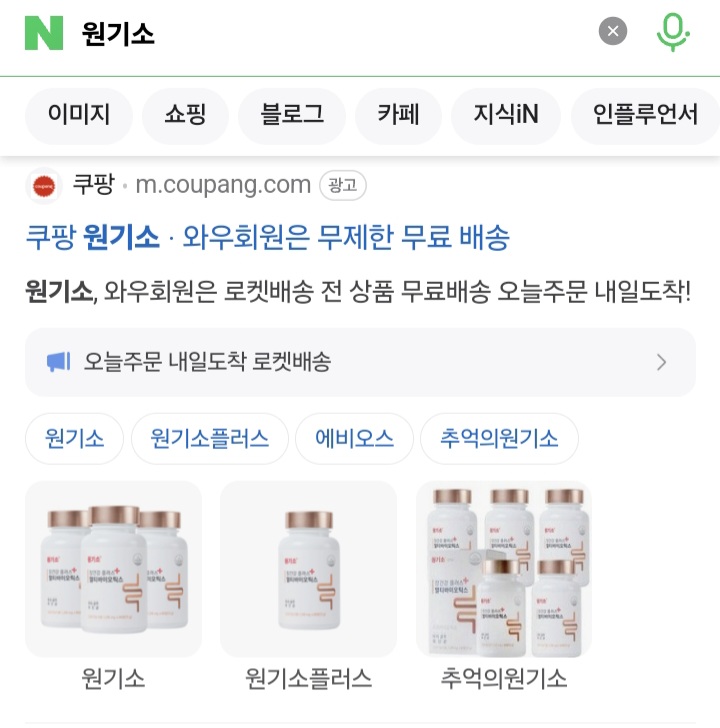Open the 인플루언서 tab
This screenshot has width=720, height=728.
[x=645, y=114]
